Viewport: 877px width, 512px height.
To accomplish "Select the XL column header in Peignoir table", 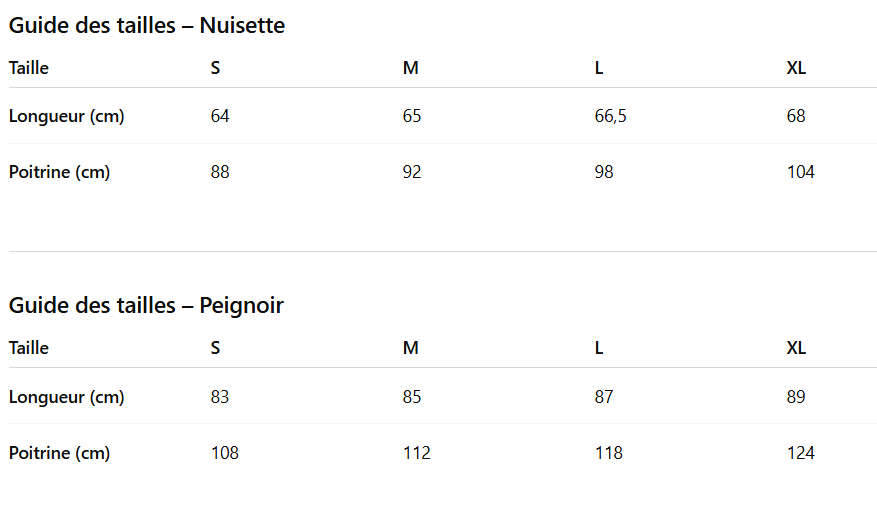I will point(796,348).
